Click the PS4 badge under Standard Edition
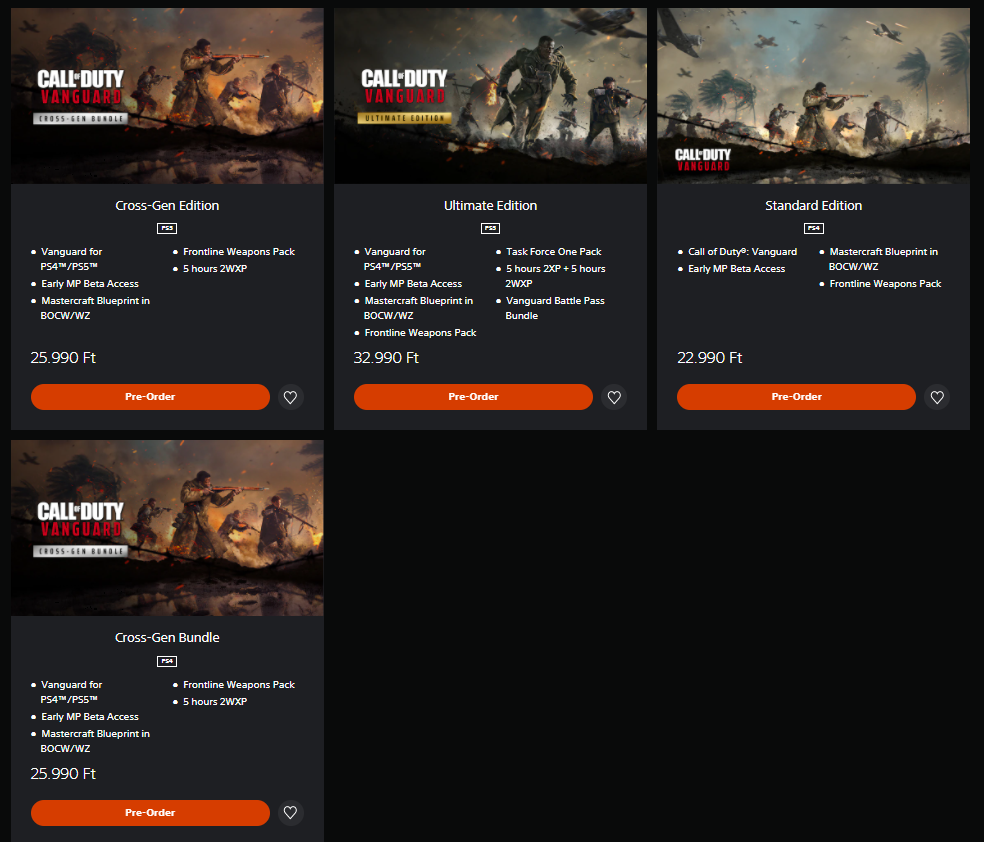Viewport: 984px width, 842px height. coord(813,228)
